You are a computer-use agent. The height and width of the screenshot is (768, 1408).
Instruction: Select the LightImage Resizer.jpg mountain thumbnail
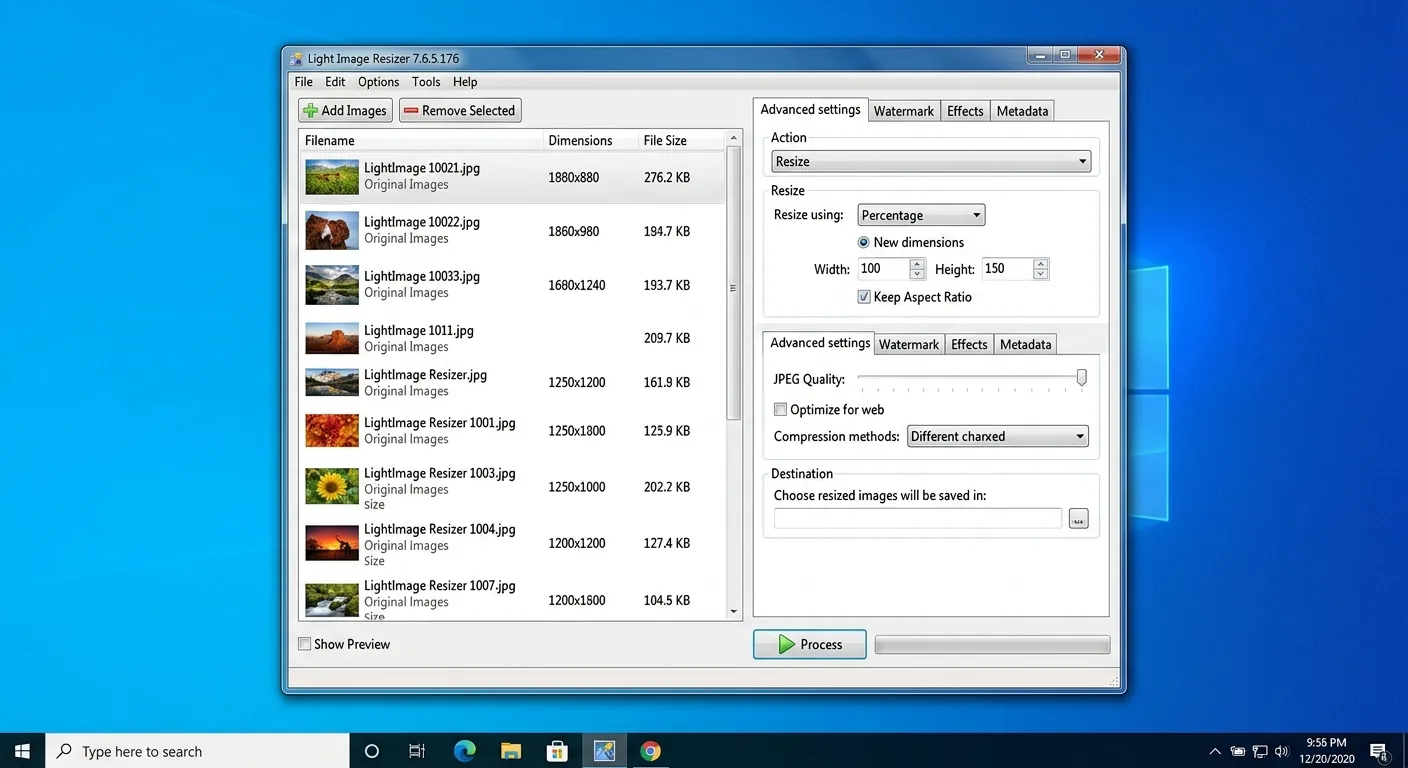(332, 382)
